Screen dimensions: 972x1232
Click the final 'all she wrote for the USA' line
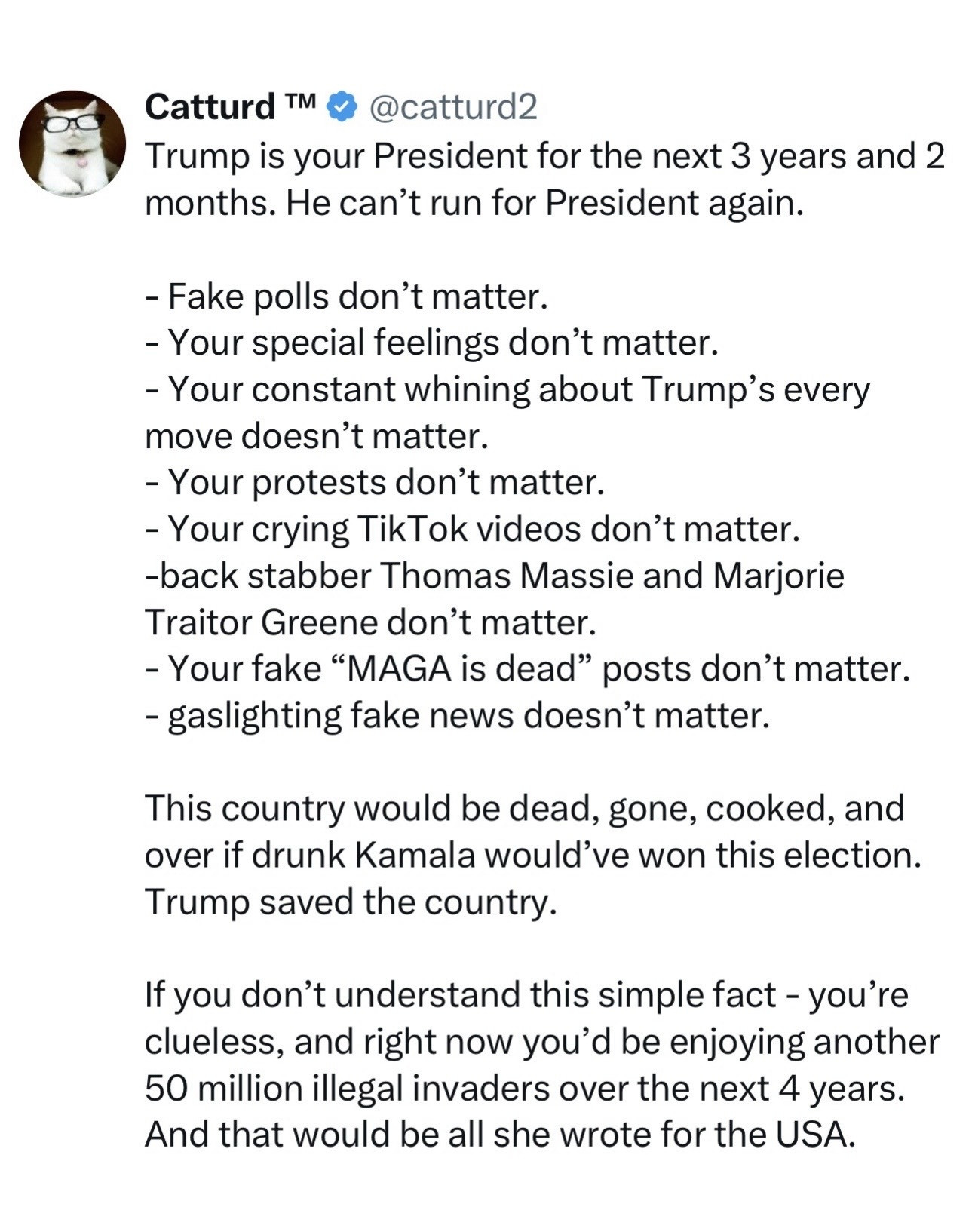(500, 1134)
